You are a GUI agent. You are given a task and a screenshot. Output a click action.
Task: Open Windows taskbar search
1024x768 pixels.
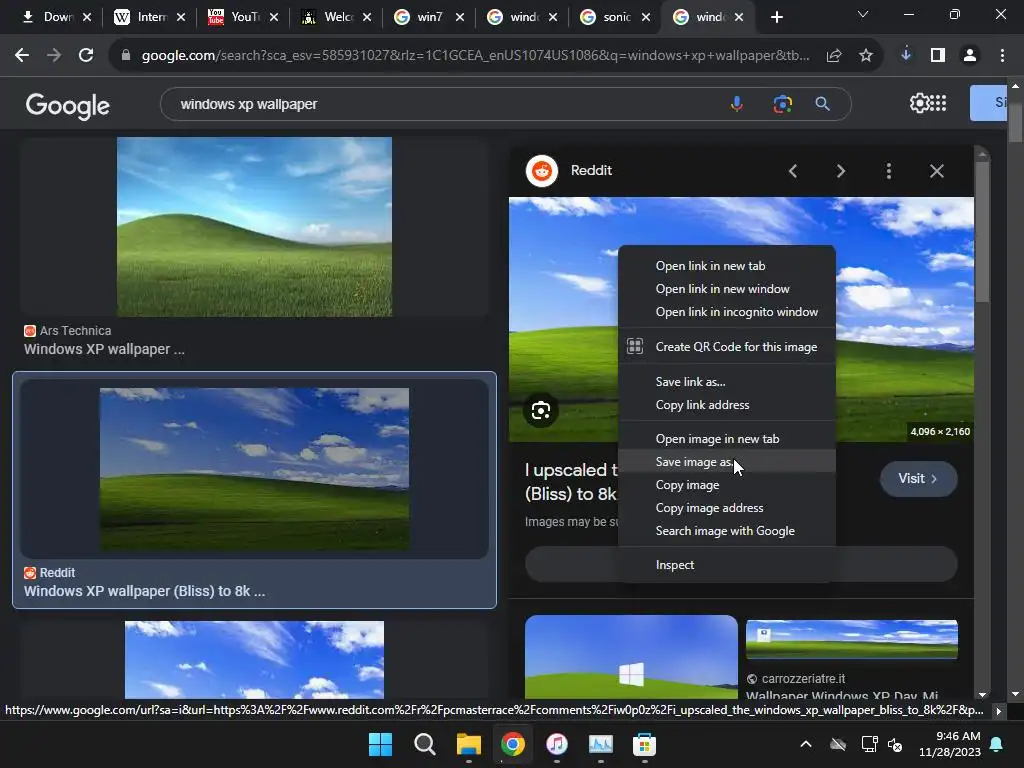[x=424, y=744]
